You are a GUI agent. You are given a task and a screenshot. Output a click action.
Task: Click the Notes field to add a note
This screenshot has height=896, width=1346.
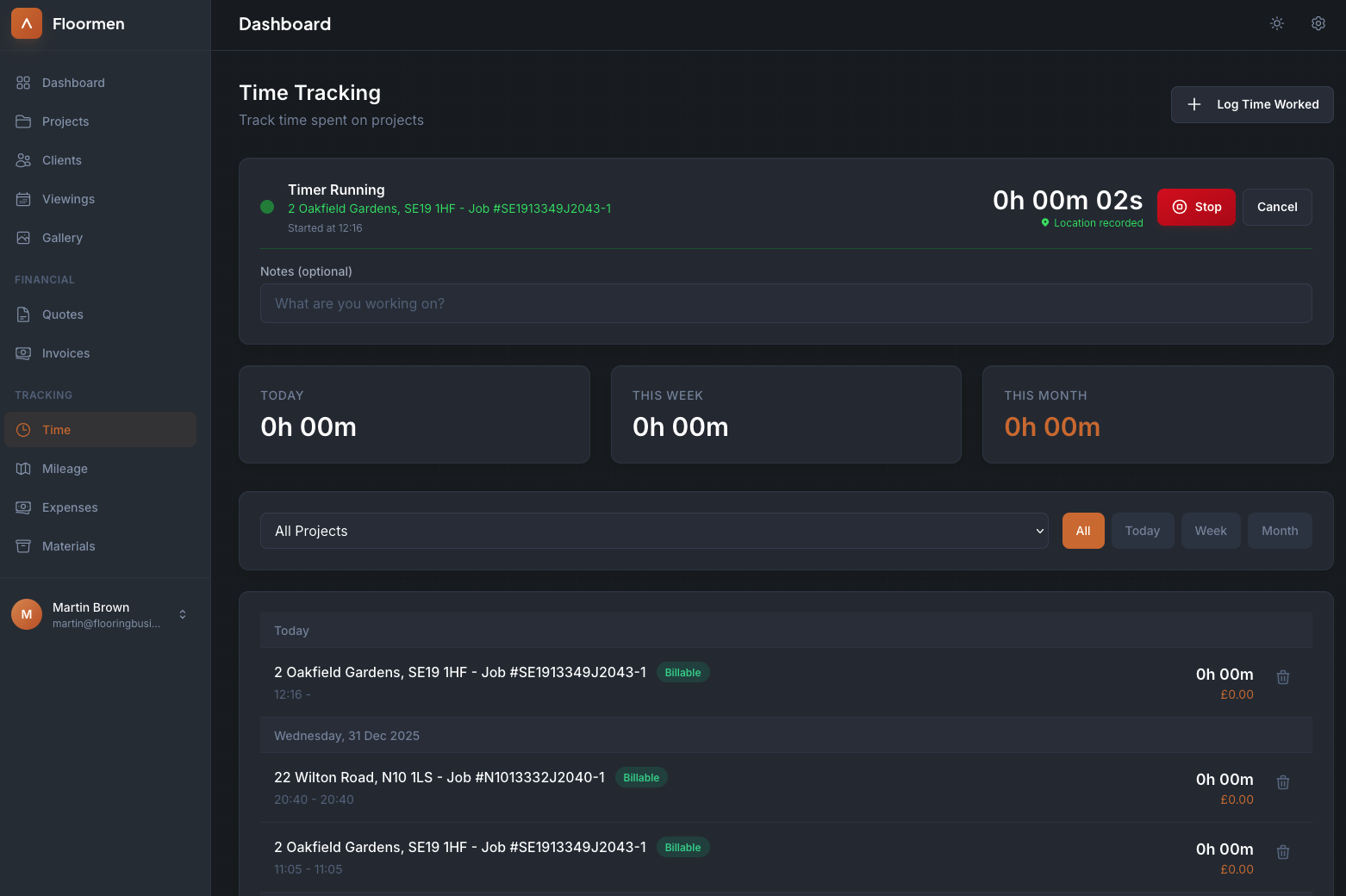click(785, 303)
